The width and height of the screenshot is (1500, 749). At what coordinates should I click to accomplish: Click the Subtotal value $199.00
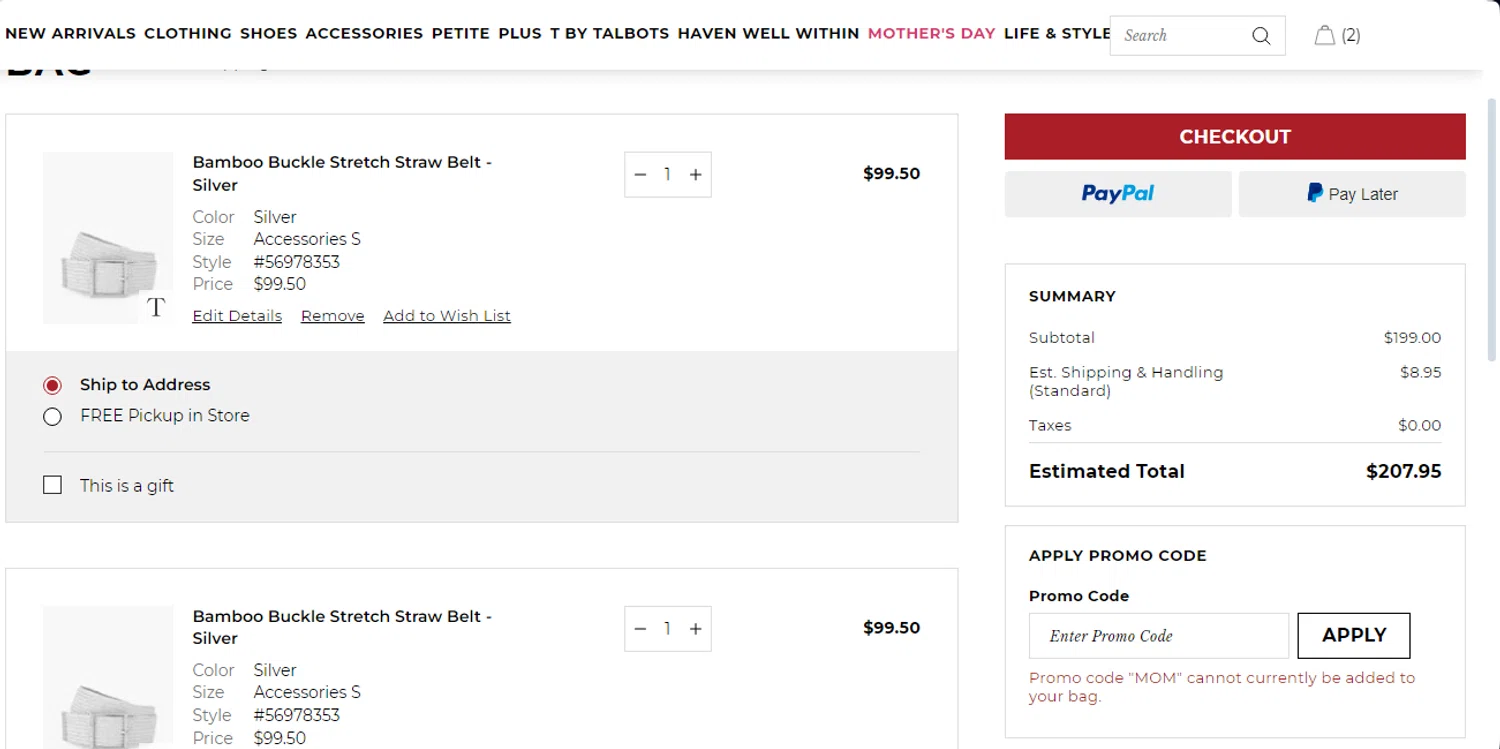tap(1412, 338)
